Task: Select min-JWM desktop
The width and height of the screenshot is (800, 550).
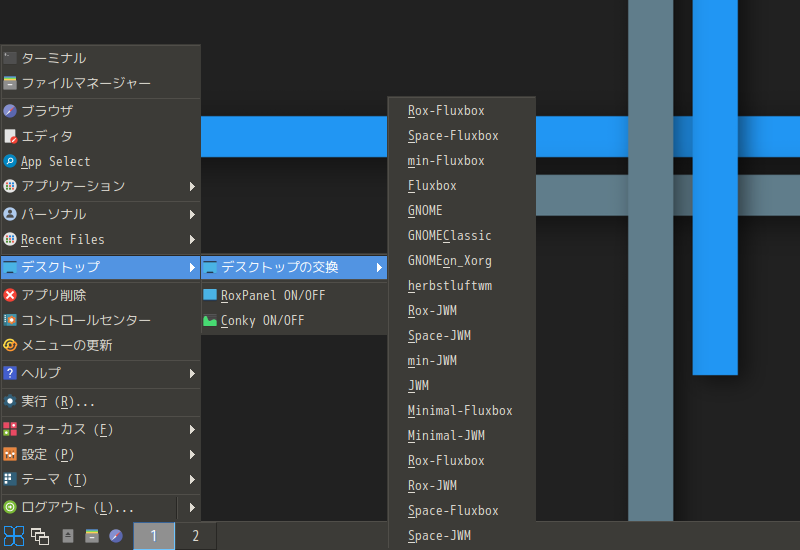Action: point(462,361)
